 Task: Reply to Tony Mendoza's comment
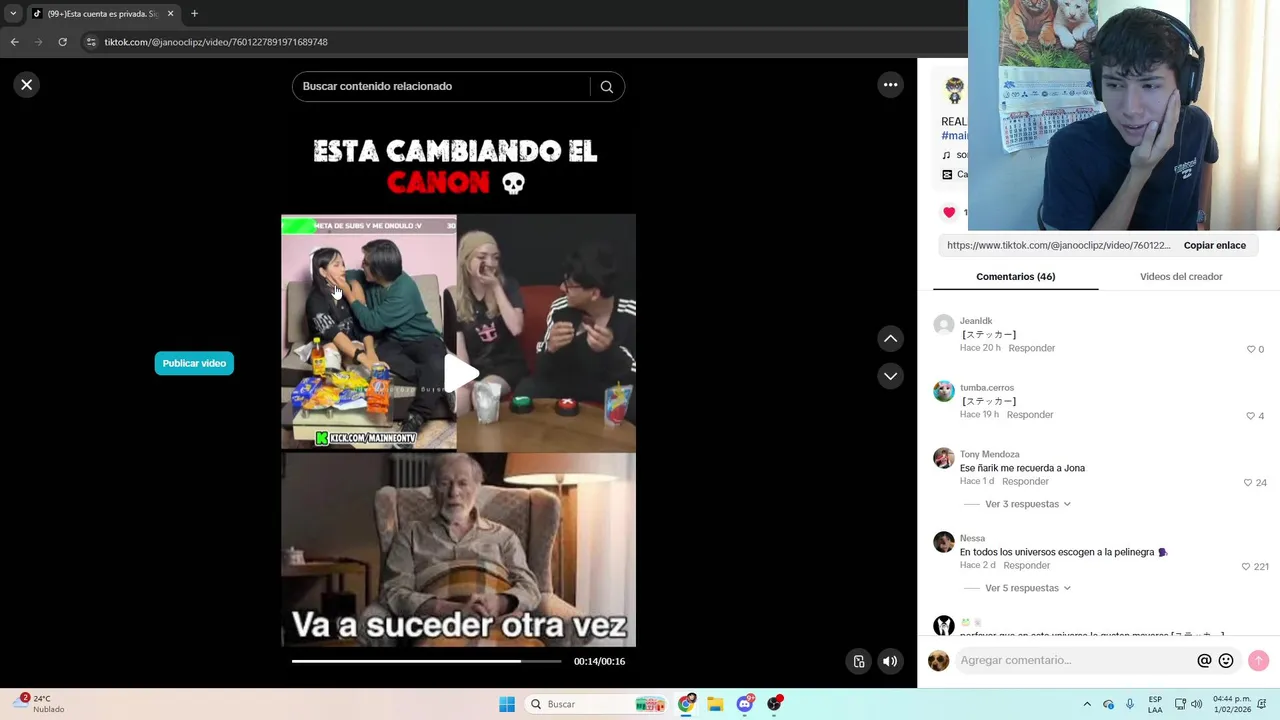(x=1025, y=482)
